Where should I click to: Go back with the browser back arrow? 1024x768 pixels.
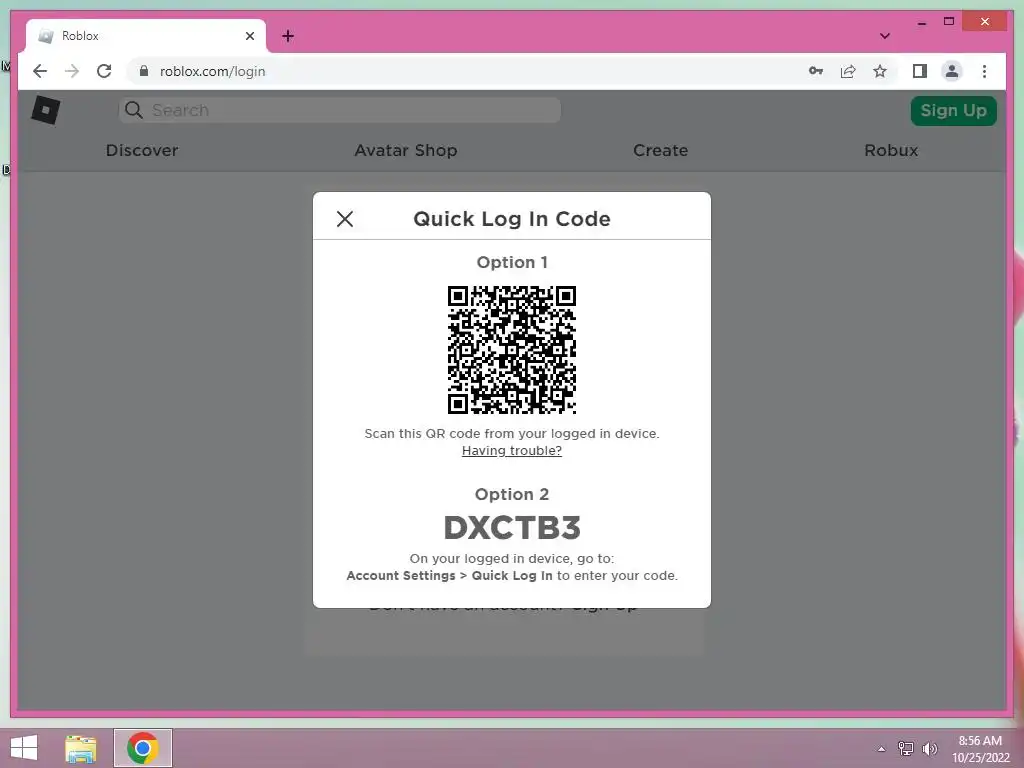tap(40, 71)
